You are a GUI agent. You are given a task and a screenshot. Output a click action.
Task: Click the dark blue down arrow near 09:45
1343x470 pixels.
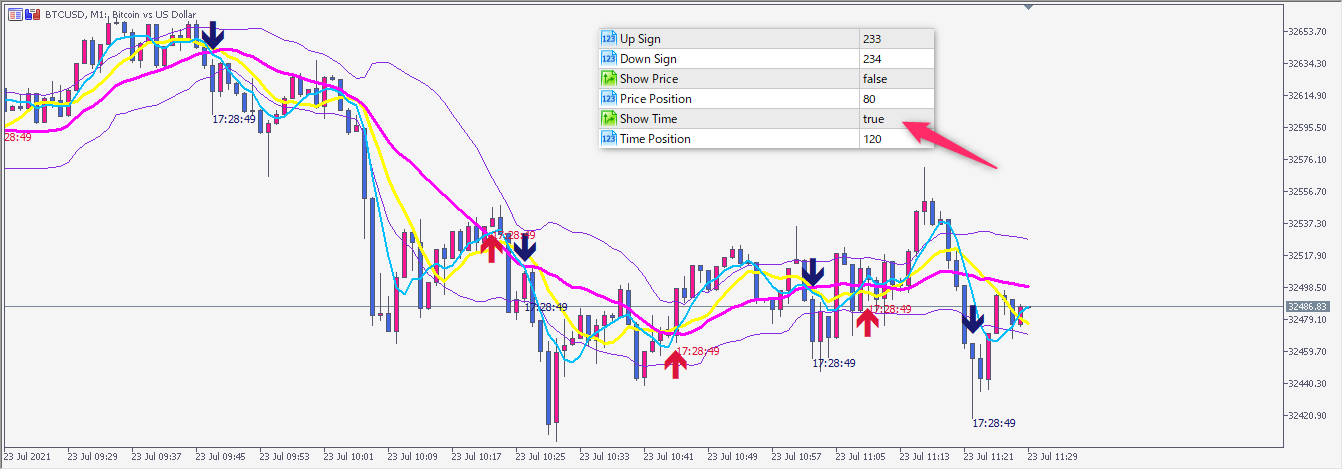click(x=212, y=36)
